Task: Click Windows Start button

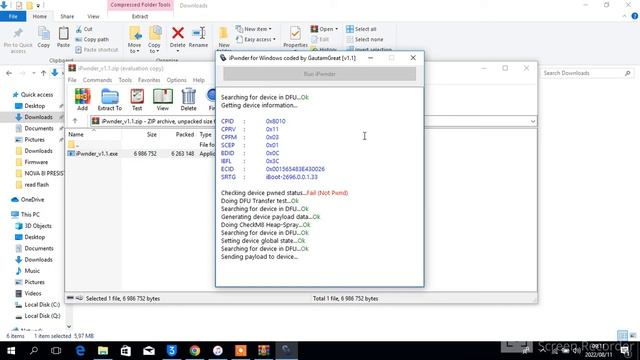Action: click(11, 351)
